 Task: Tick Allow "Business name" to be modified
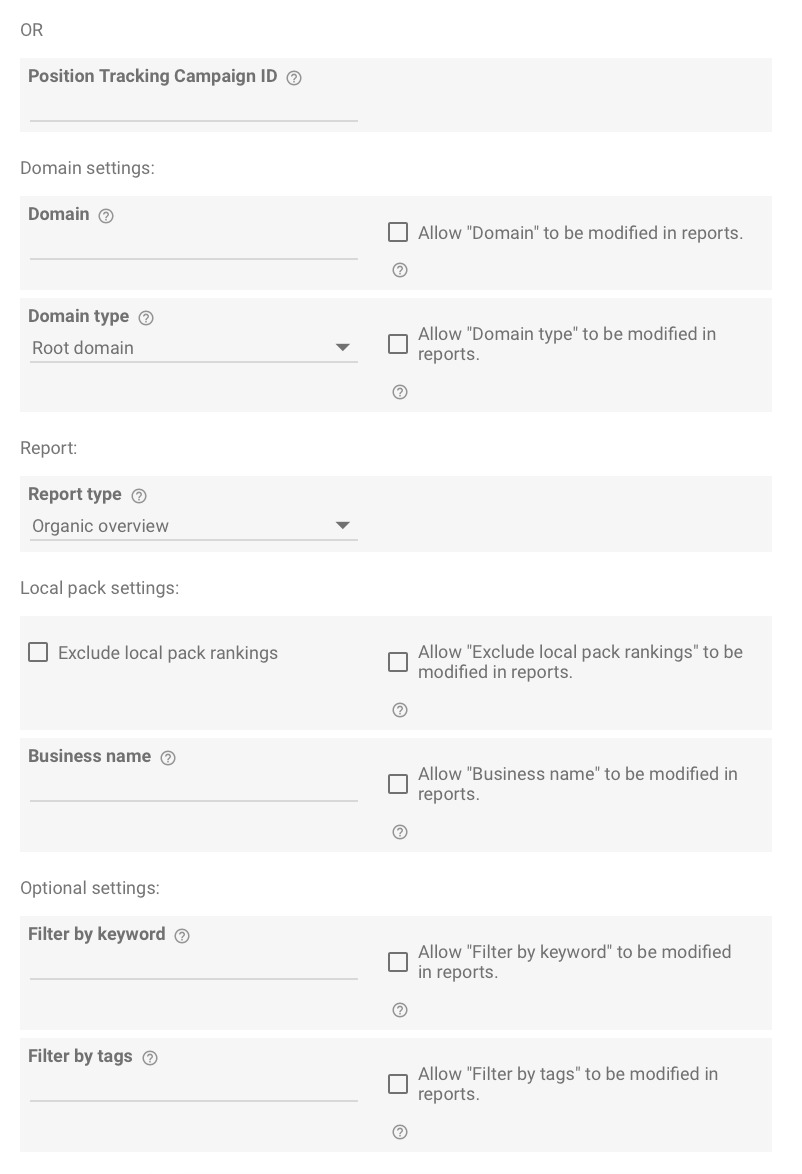pos(398,784)
